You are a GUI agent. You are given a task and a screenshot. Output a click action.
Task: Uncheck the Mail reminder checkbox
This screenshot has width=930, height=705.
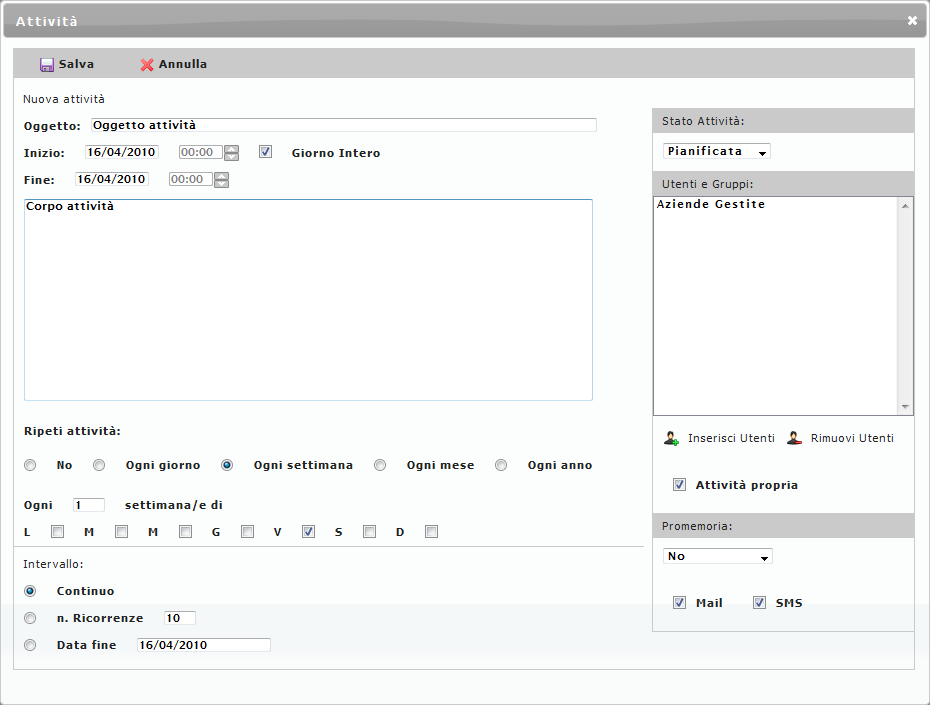pyautogui.click(x=680, y=603)
